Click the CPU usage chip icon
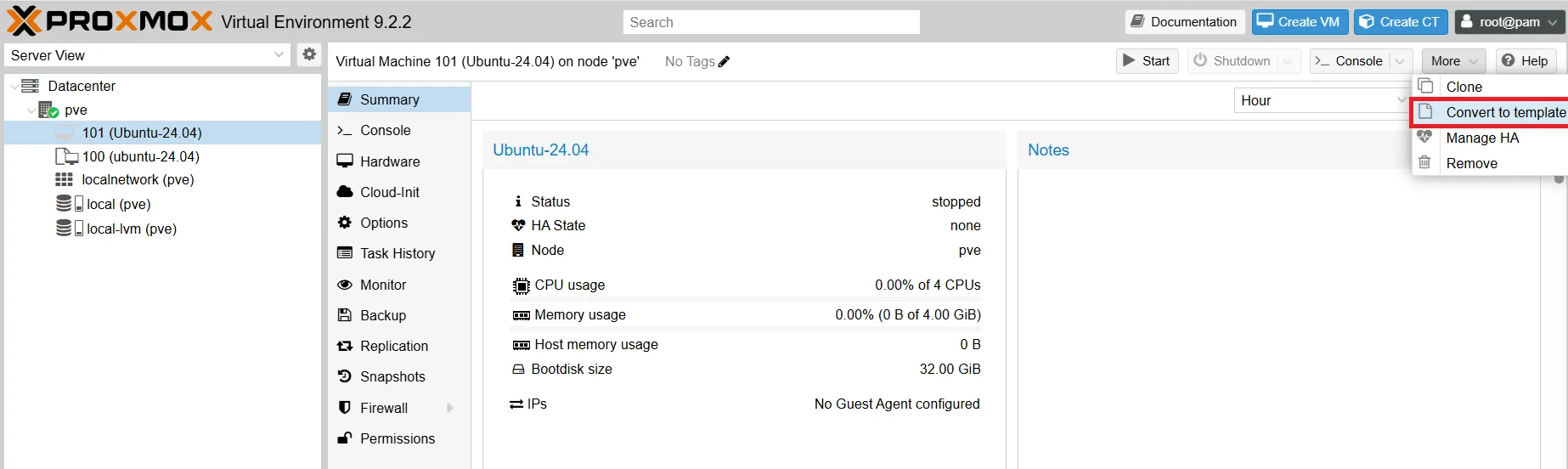Image resolution: width=1568 pixels, height=469 pixels. pos(521,285)
